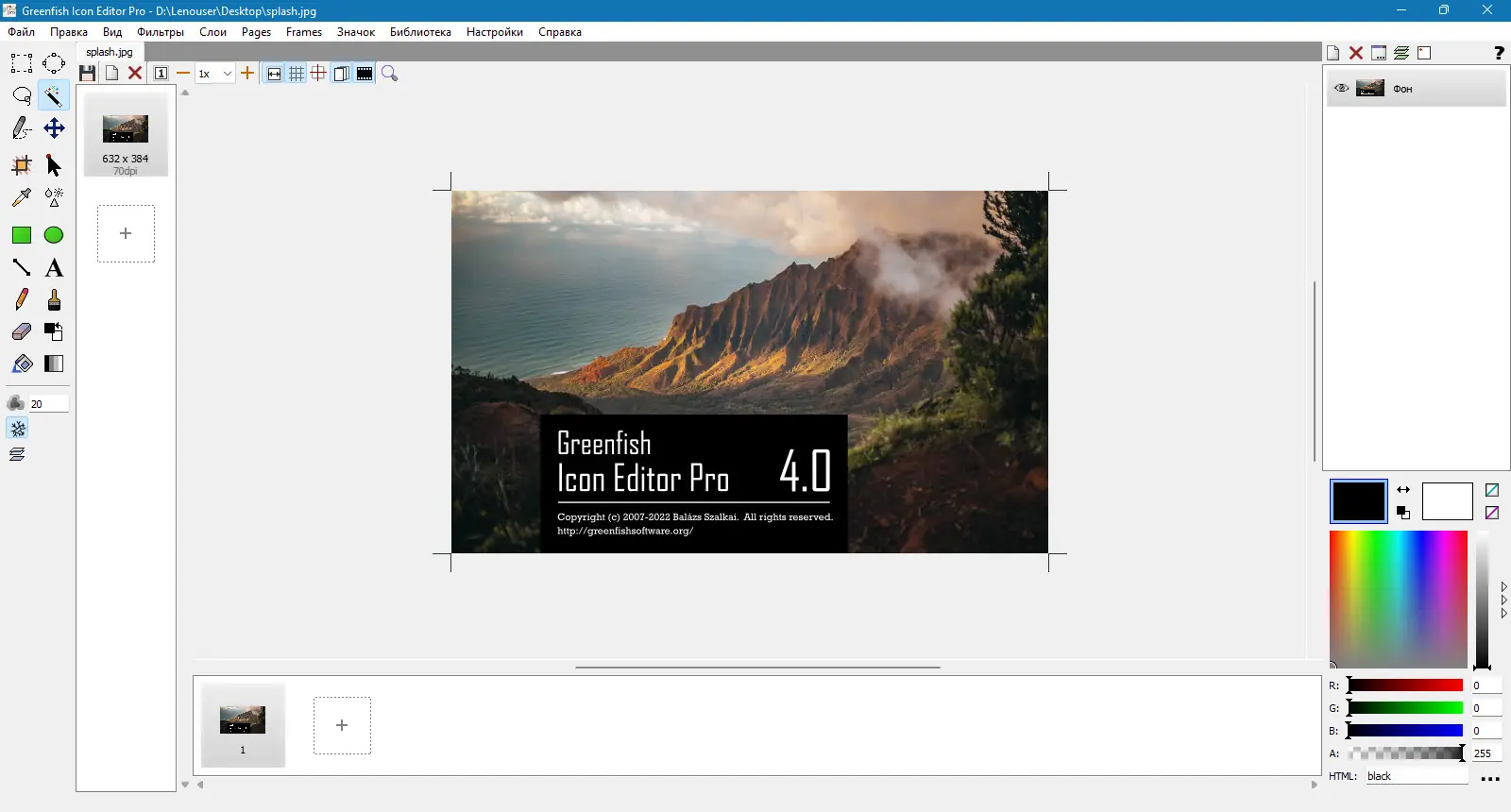
Task: Toggle the frames filmstrip panel
Action: (x=365, y=74)
